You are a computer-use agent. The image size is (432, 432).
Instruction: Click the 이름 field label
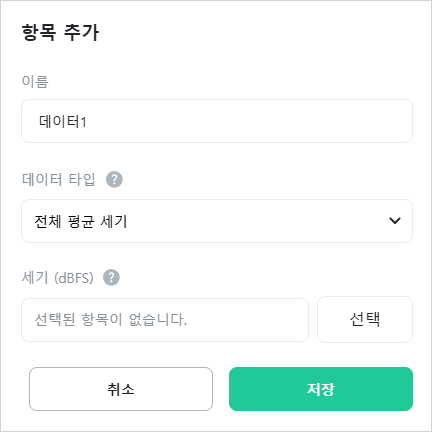point(35,81)
